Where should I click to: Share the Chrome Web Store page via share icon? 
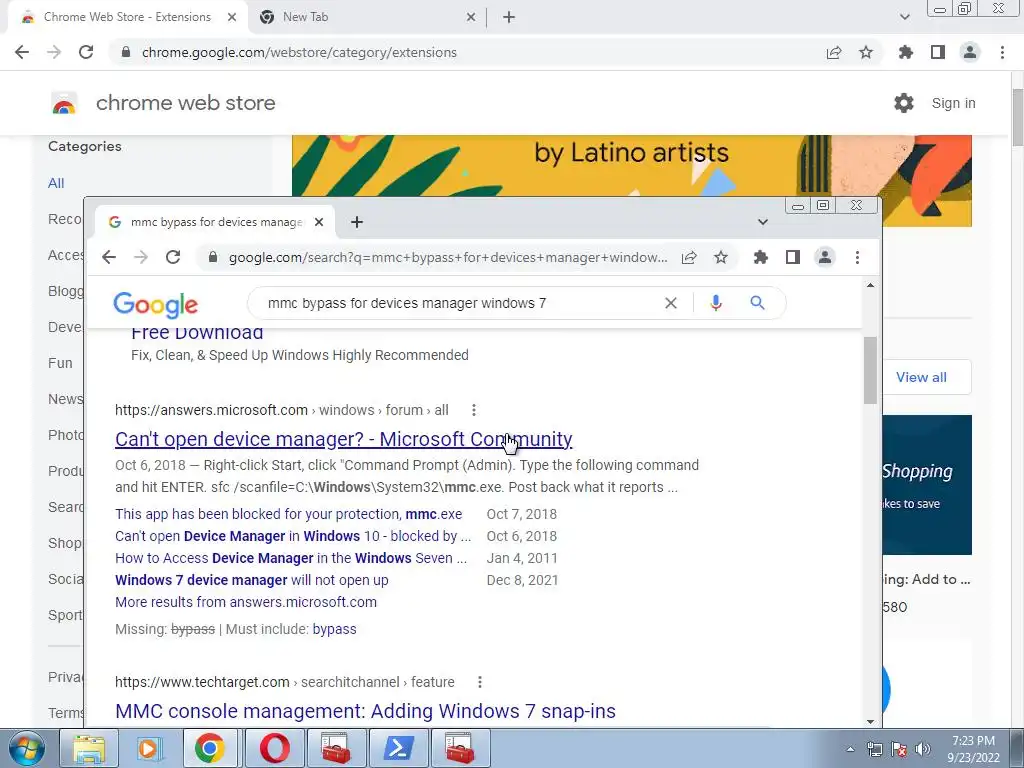pos(834,52)
